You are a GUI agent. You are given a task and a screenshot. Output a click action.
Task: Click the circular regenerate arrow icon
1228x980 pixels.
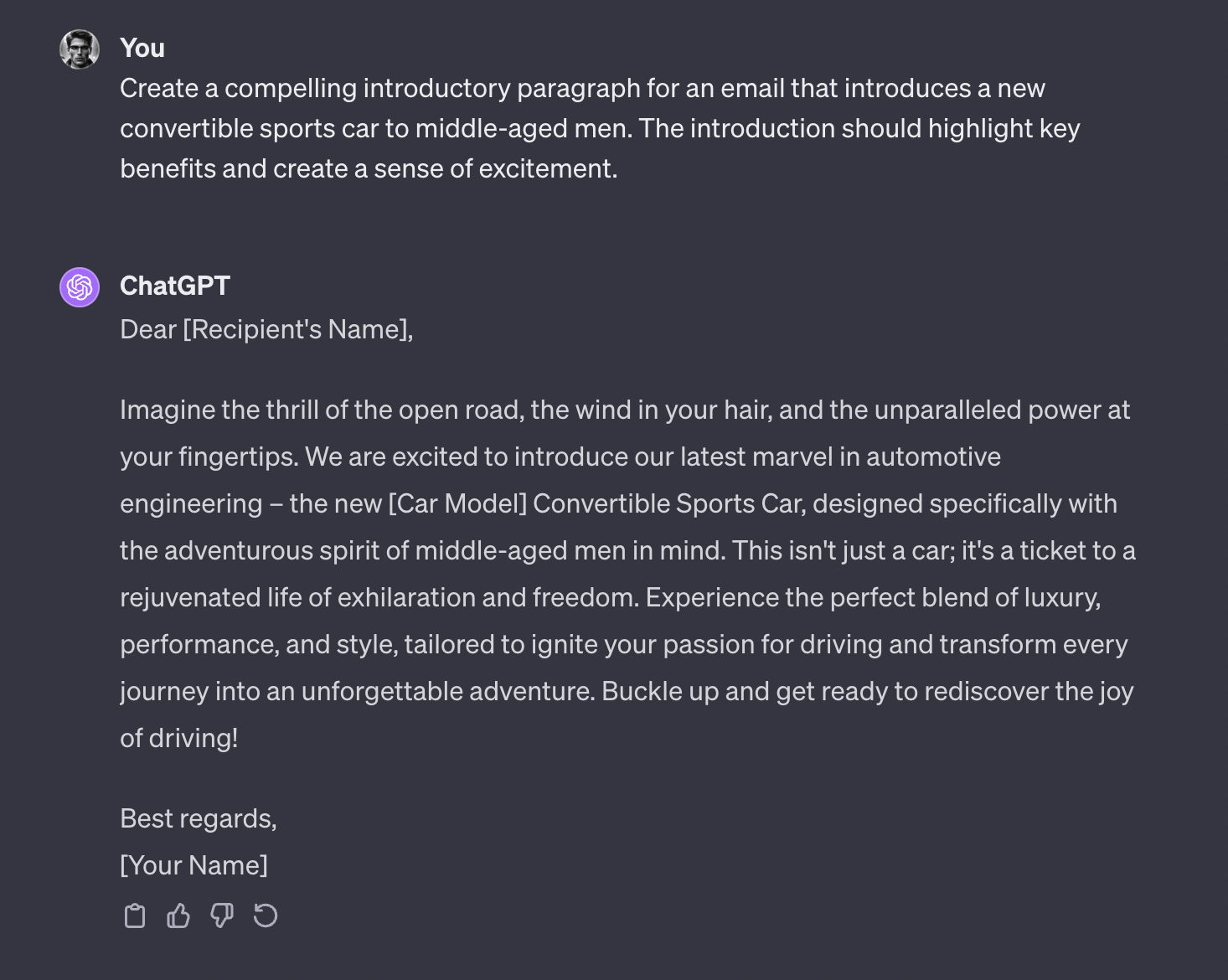click(x=266, y=916)
